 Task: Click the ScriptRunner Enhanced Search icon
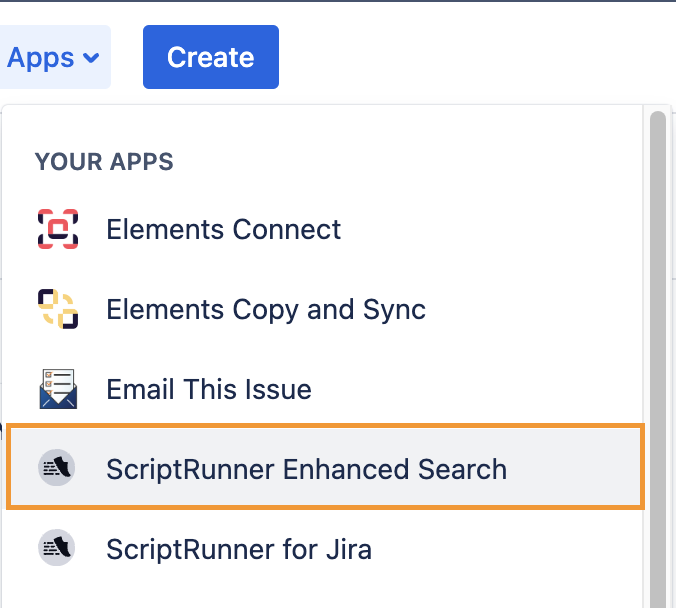(57, 468)
